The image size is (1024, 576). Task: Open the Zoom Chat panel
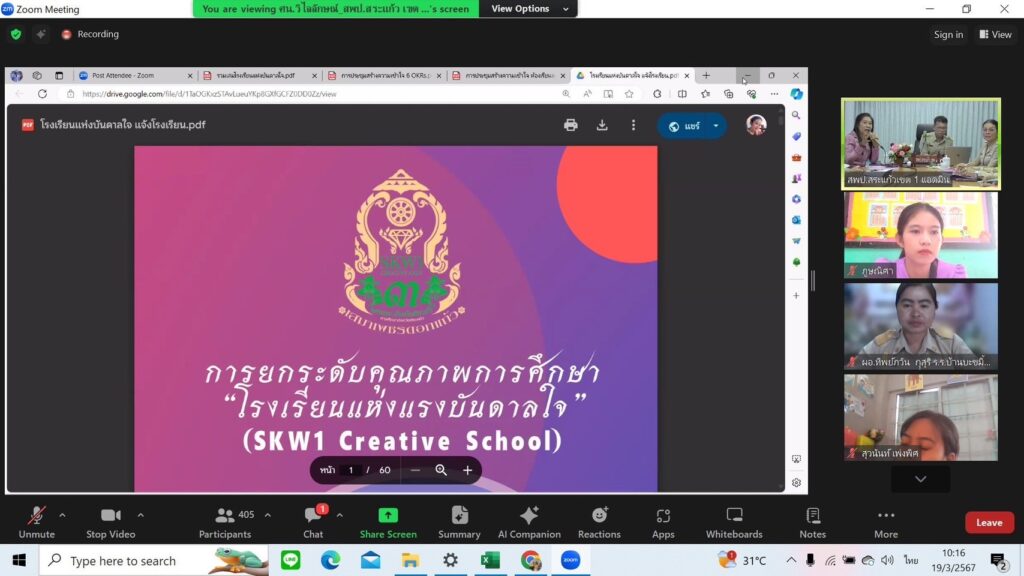[313, 522]
